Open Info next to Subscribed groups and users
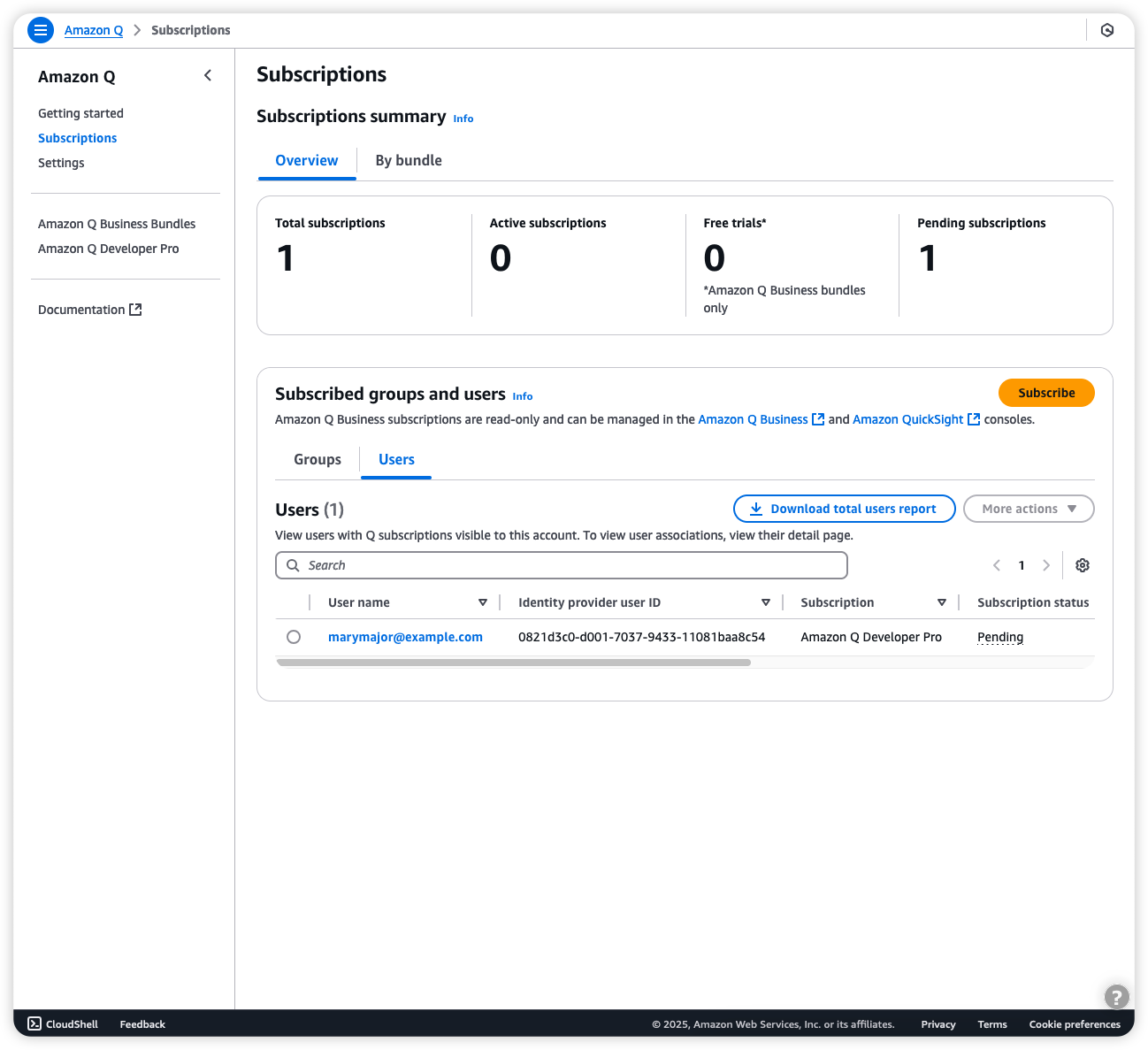Viewport: 1148px width, 1050px height. click(523, 396)
